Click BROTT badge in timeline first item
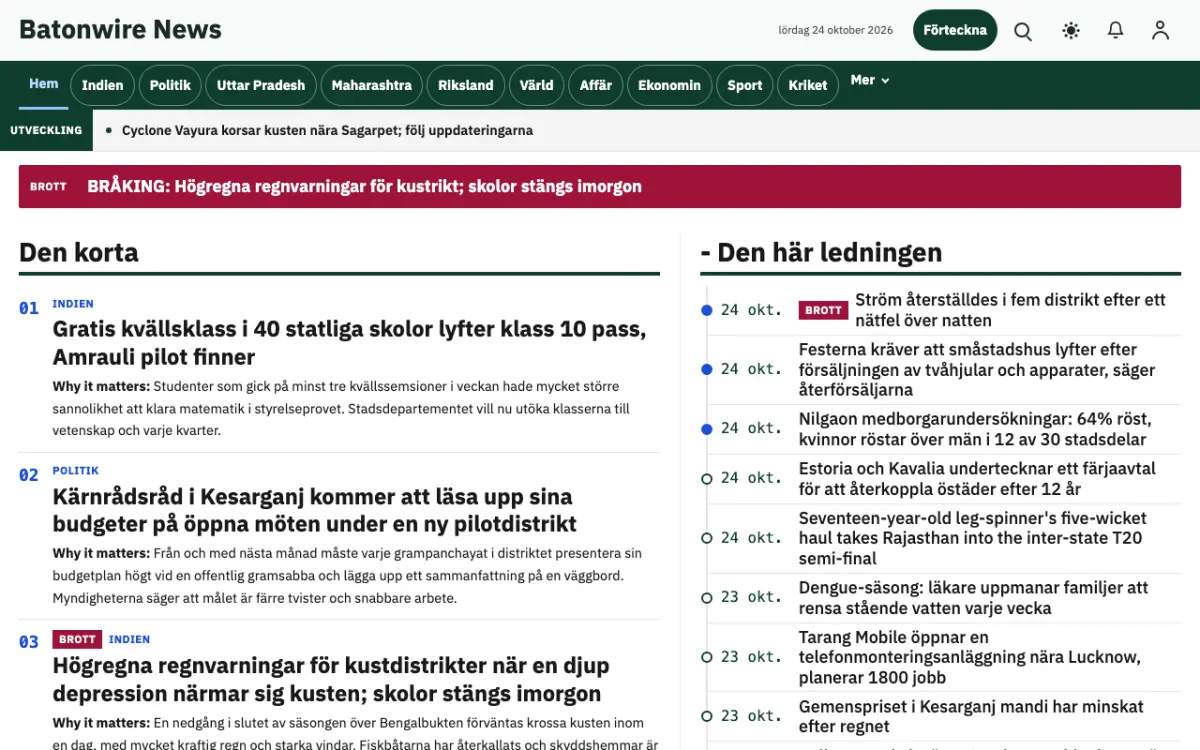 pyautogui.click(x=823, y=310)
